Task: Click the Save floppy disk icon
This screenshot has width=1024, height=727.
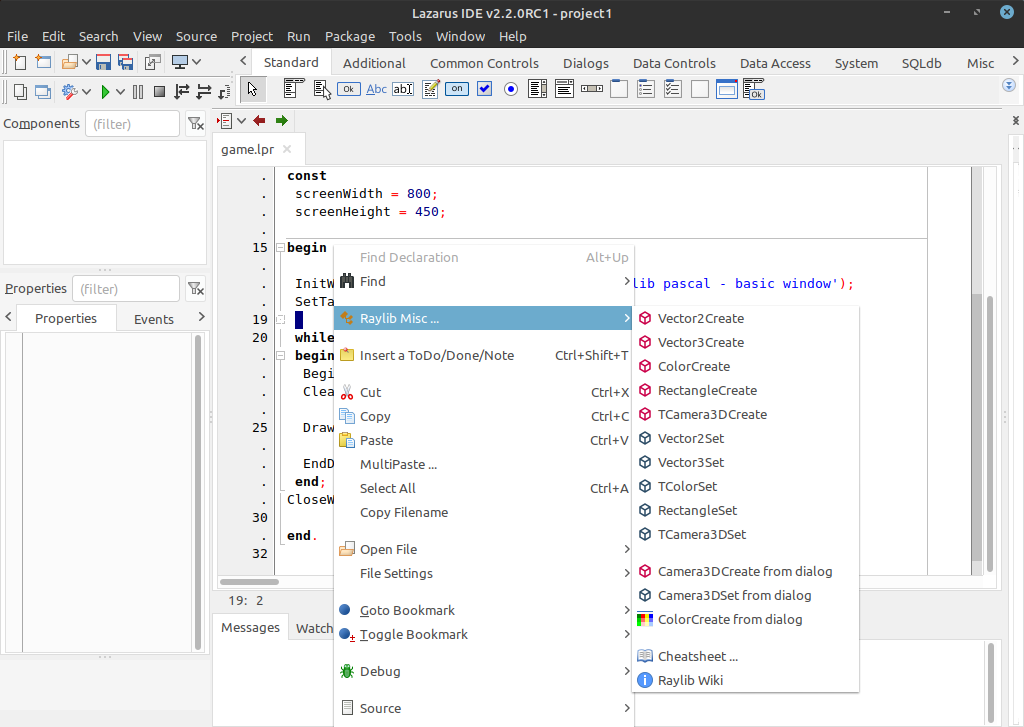Action: [103, 62]
